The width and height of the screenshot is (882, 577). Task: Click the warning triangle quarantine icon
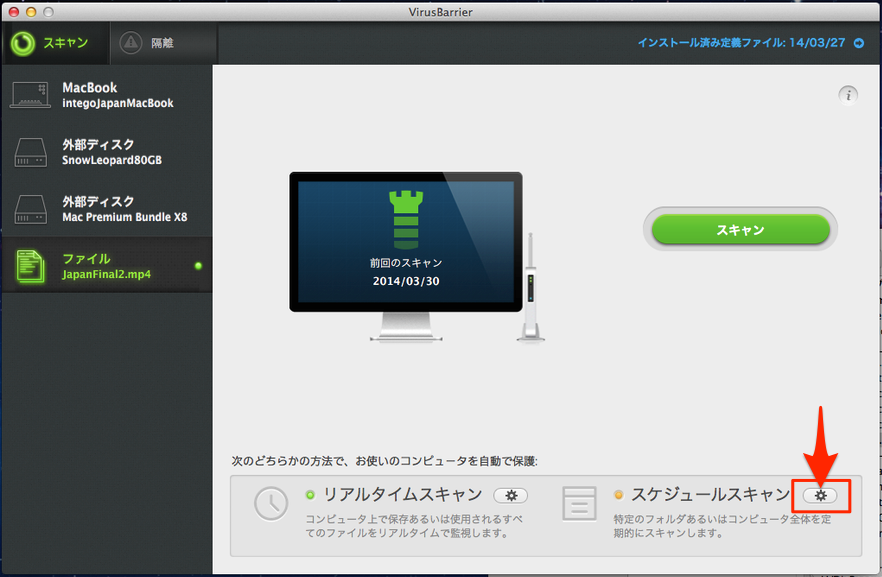pyautogui.click(x=130, y=43)
